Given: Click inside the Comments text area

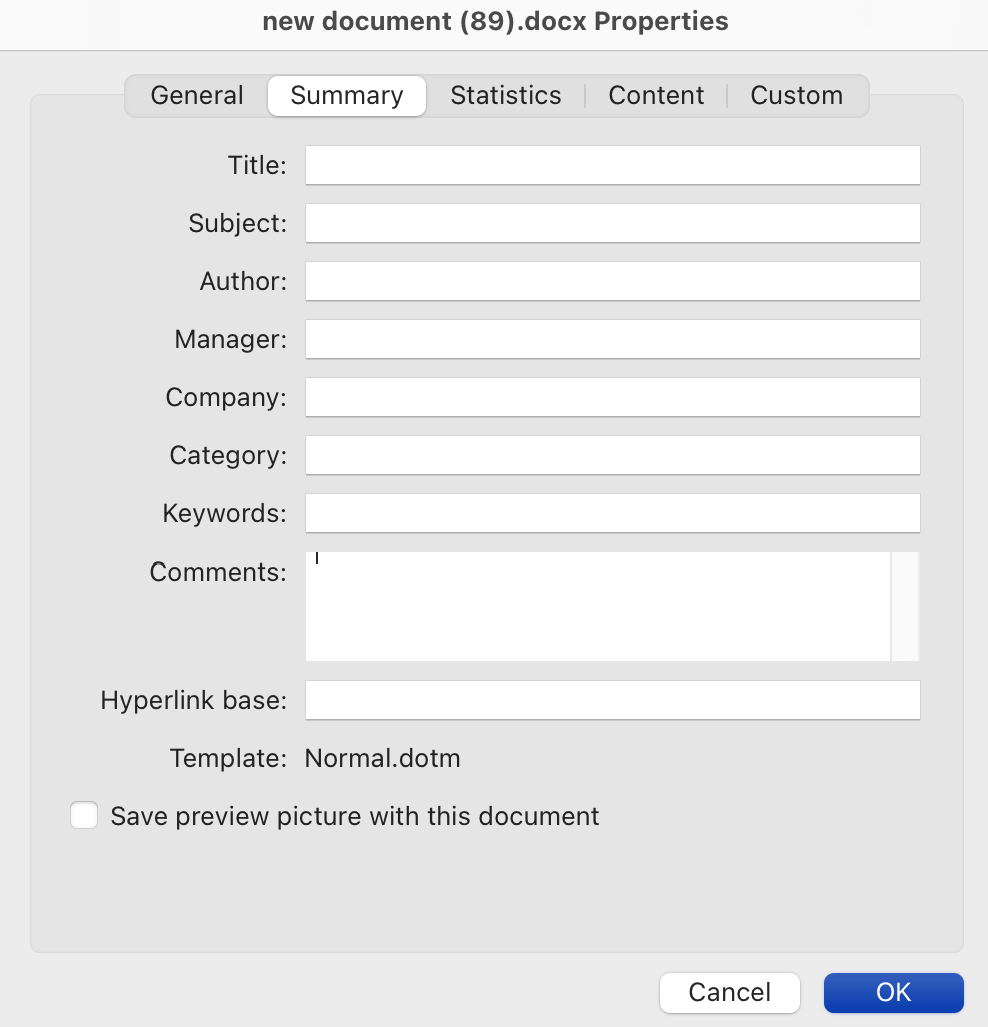Looking at the screenshot, I should 597,606.
